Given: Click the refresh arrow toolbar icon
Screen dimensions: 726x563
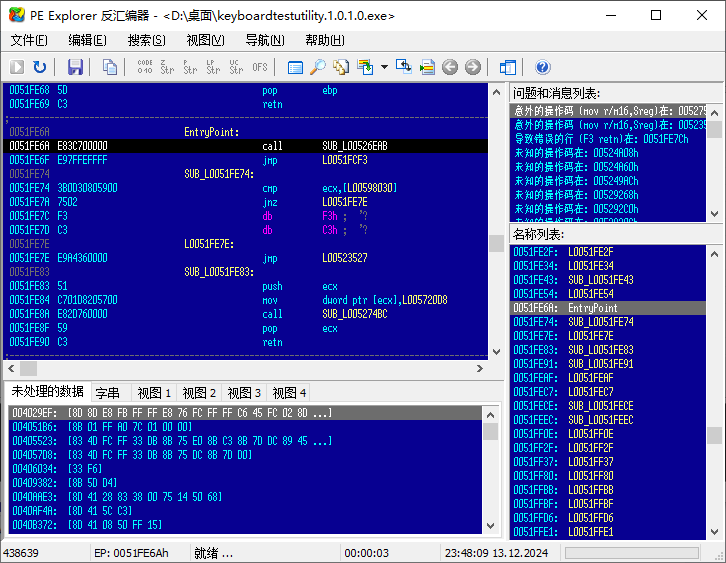Looking at the screenshot, I should [x=40, y=67].
